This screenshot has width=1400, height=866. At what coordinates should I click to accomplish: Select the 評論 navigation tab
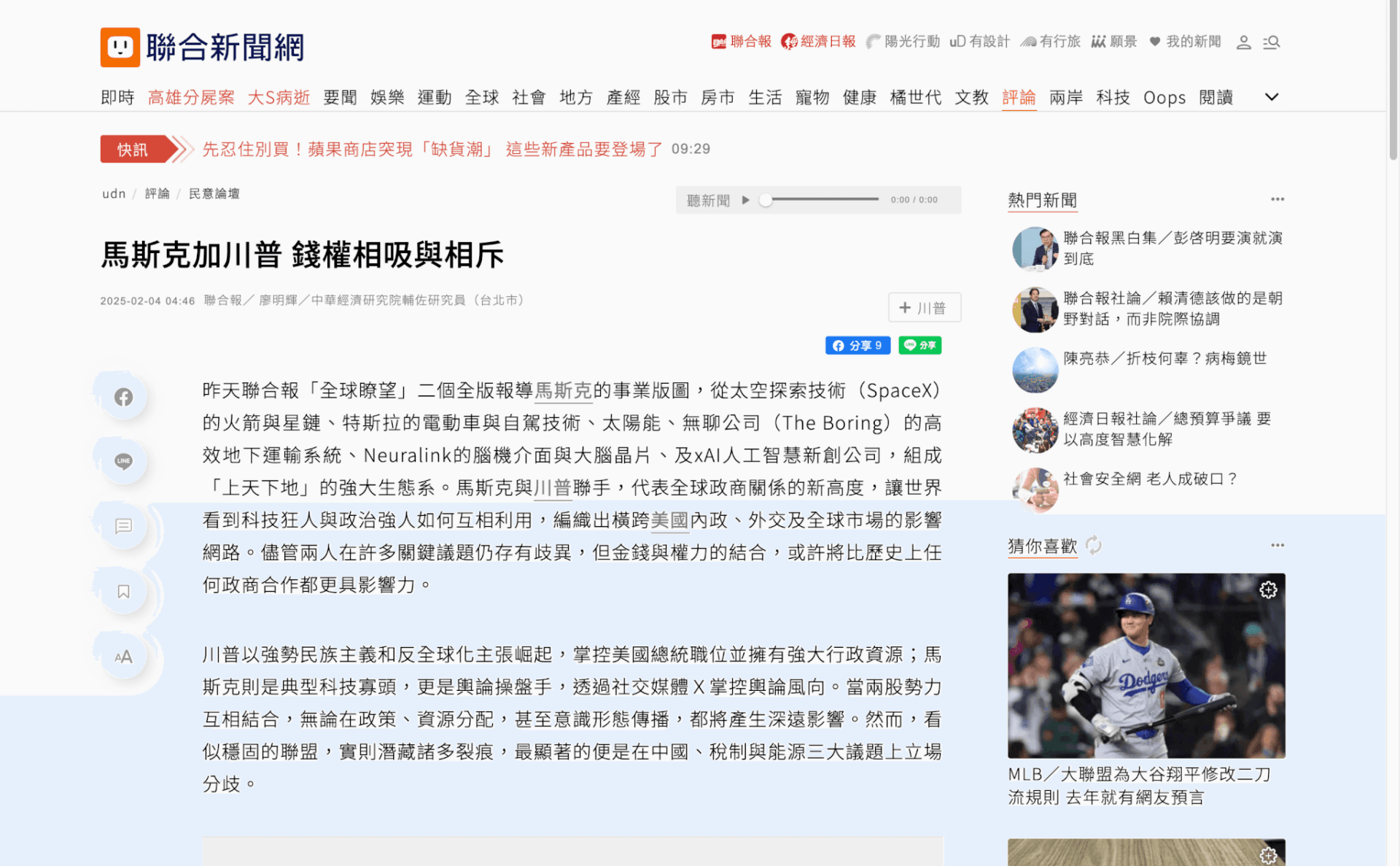1019,97
